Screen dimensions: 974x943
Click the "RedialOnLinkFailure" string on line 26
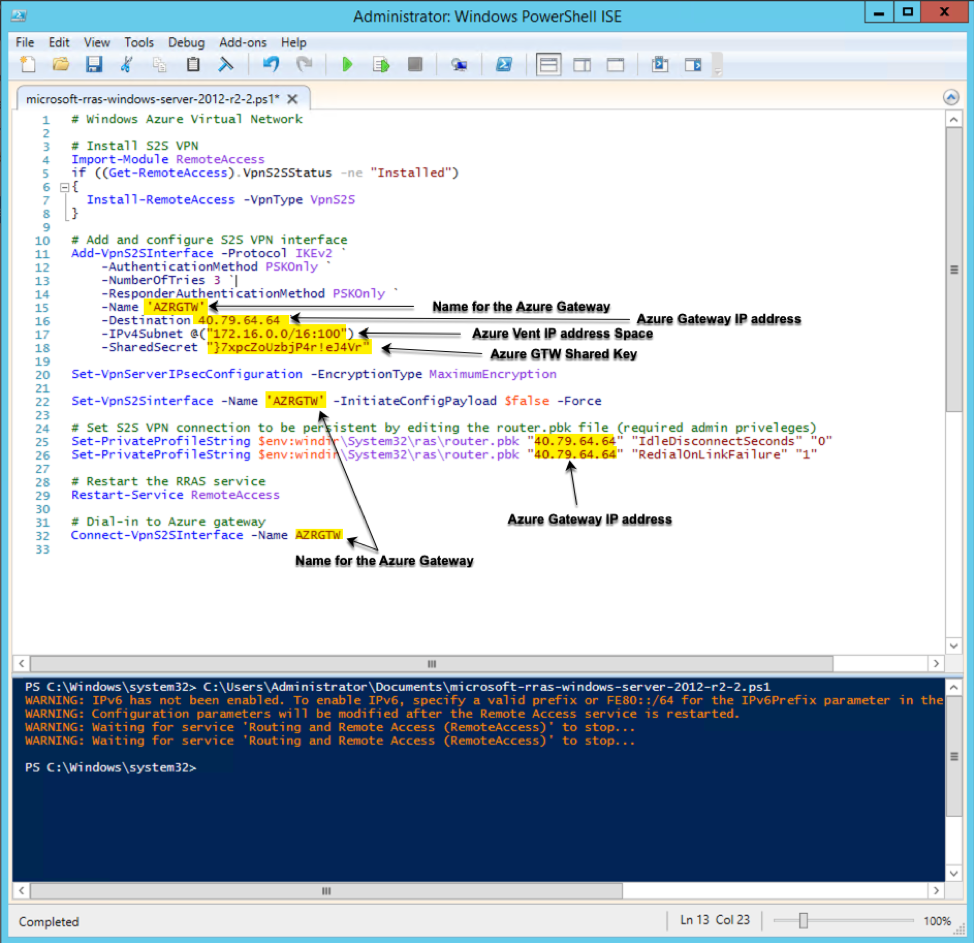pos(709,455)
